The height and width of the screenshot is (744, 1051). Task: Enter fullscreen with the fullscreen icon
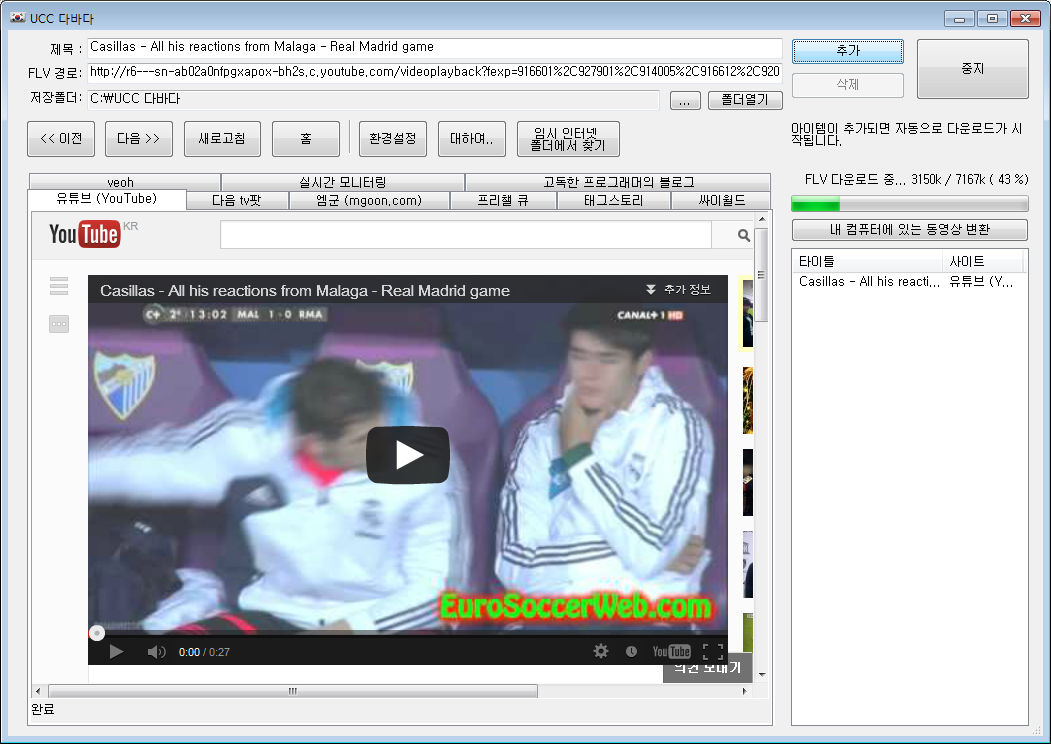click(x=713, y=652)
